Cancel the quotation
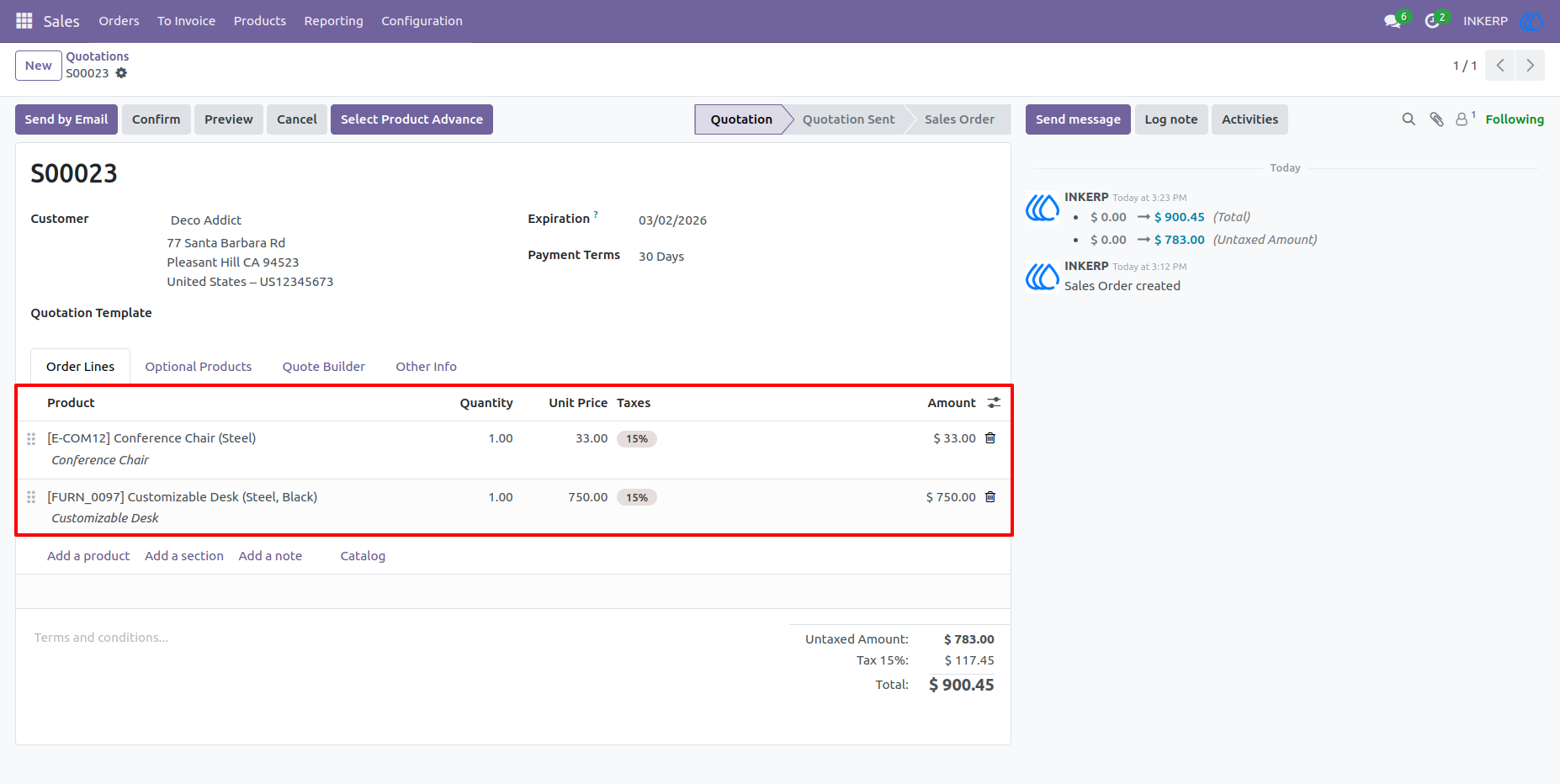The image size is (1560, 784). coord(297,119)
